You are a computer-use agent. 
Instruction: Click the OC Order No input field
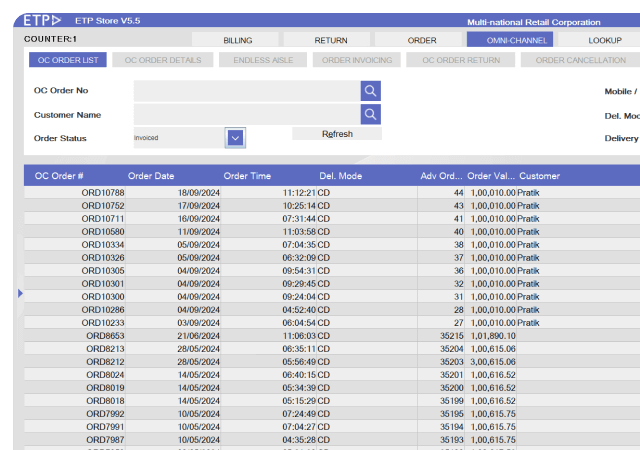(x=247, y=91)
